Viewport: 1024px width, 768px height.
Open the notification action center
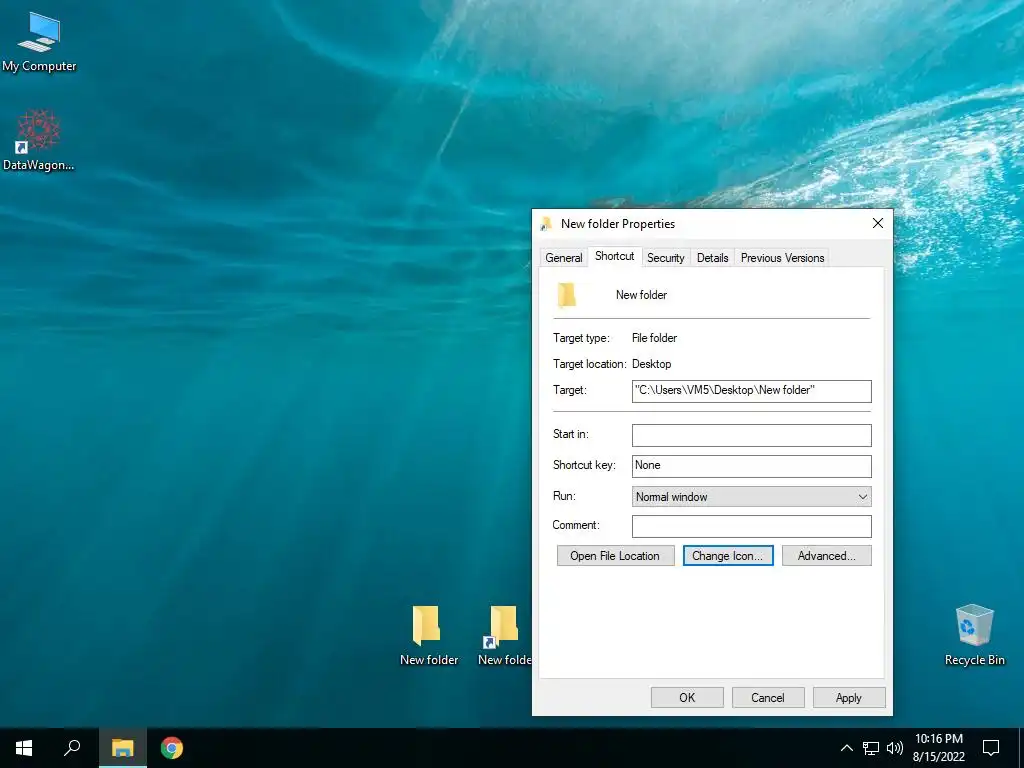point(991,748)
